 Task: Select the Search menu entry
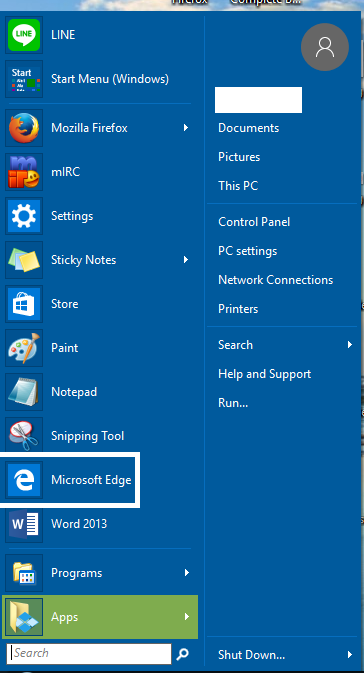click(236, 345)
